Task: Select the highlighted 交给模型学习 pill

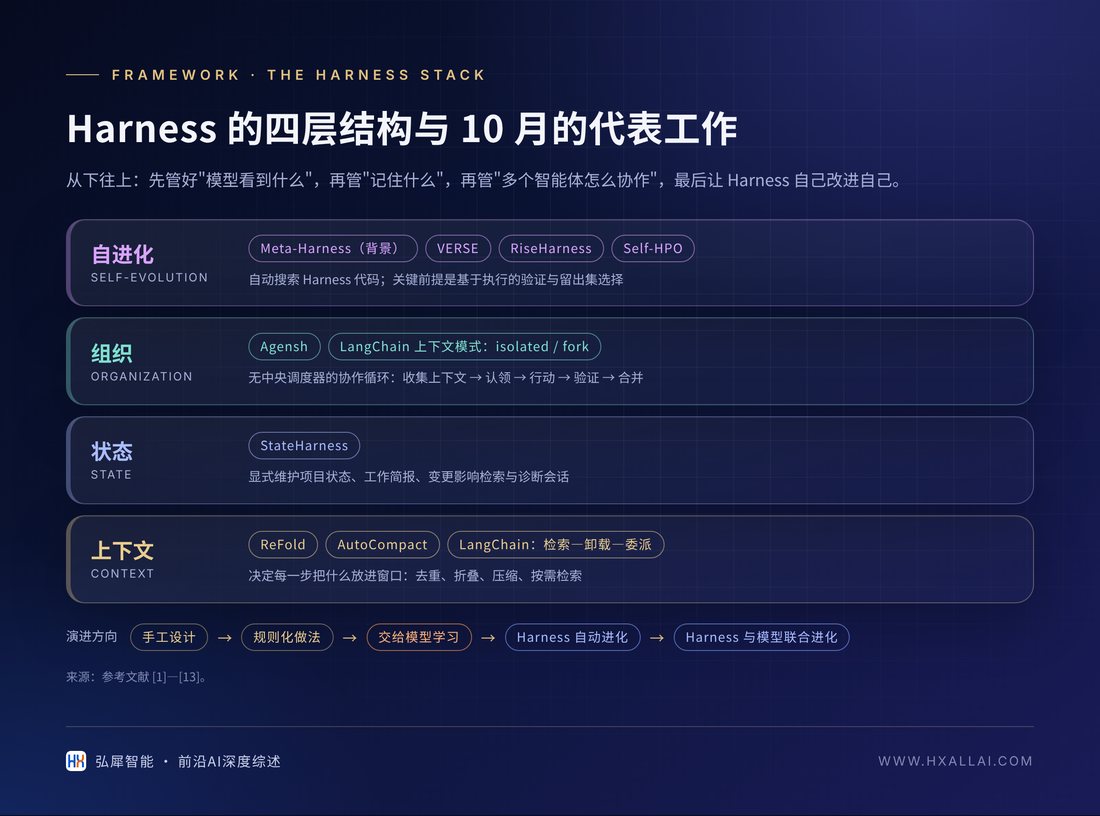Action: (419, 637)
